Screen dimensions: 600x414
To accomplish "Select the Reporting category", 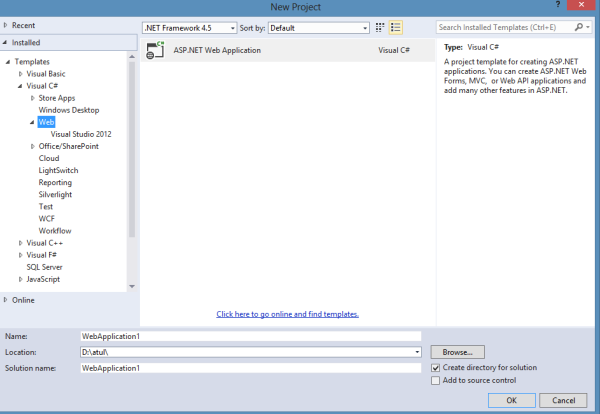I will pyautogui.click(x=55, y=183).
